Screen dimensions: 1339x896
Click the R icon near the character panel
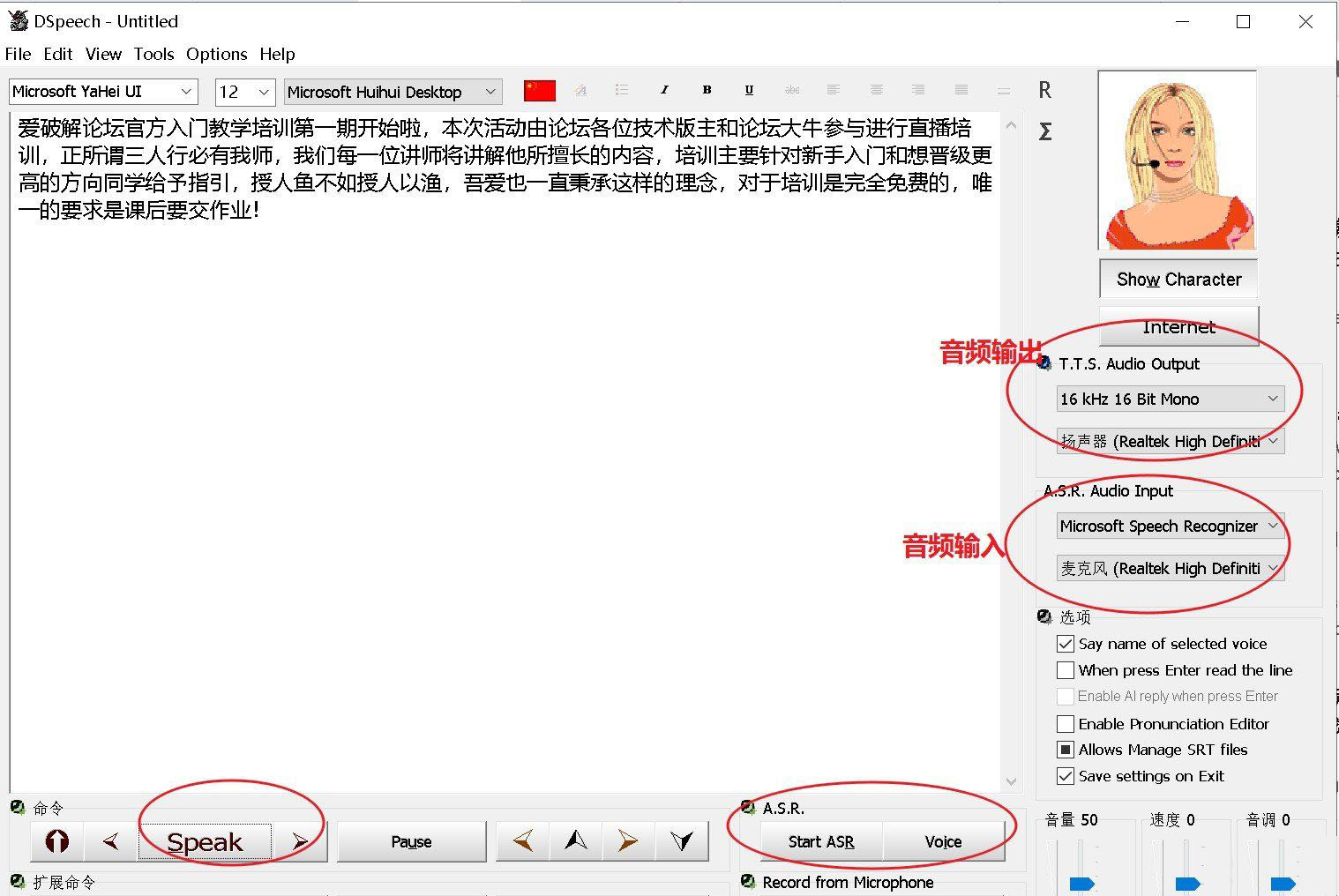coord(1045,89)
